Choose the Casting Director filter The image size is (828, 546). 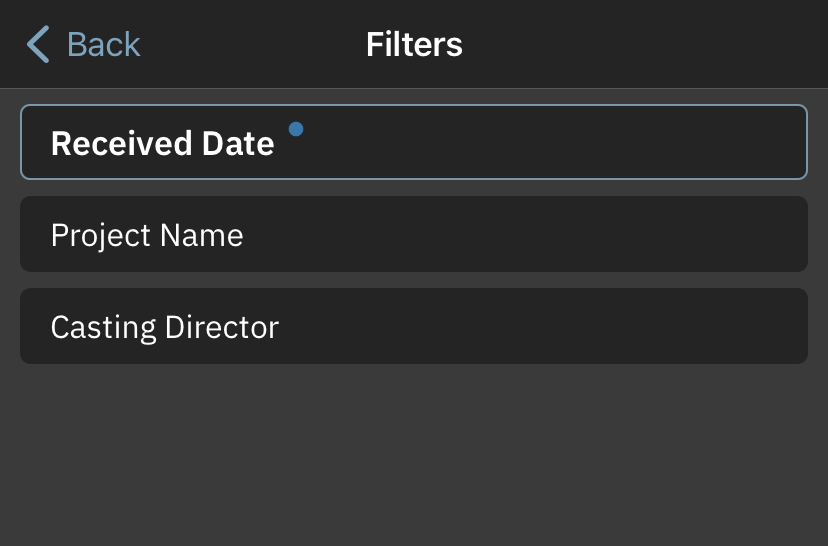[x=413, y=326]
